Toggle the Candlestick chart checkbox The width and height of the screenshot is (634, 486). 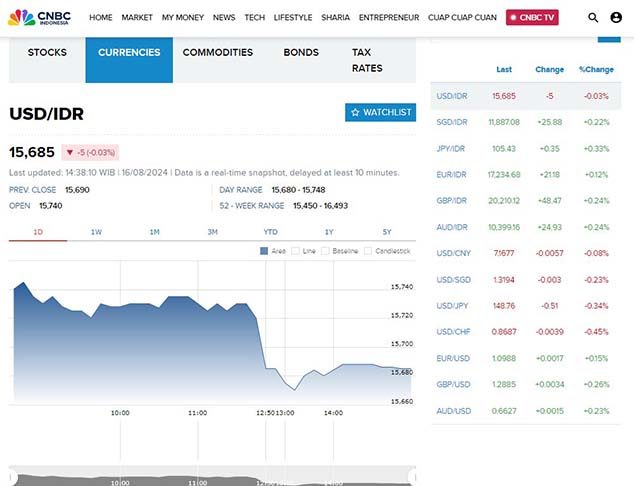(x=367, y=251)
